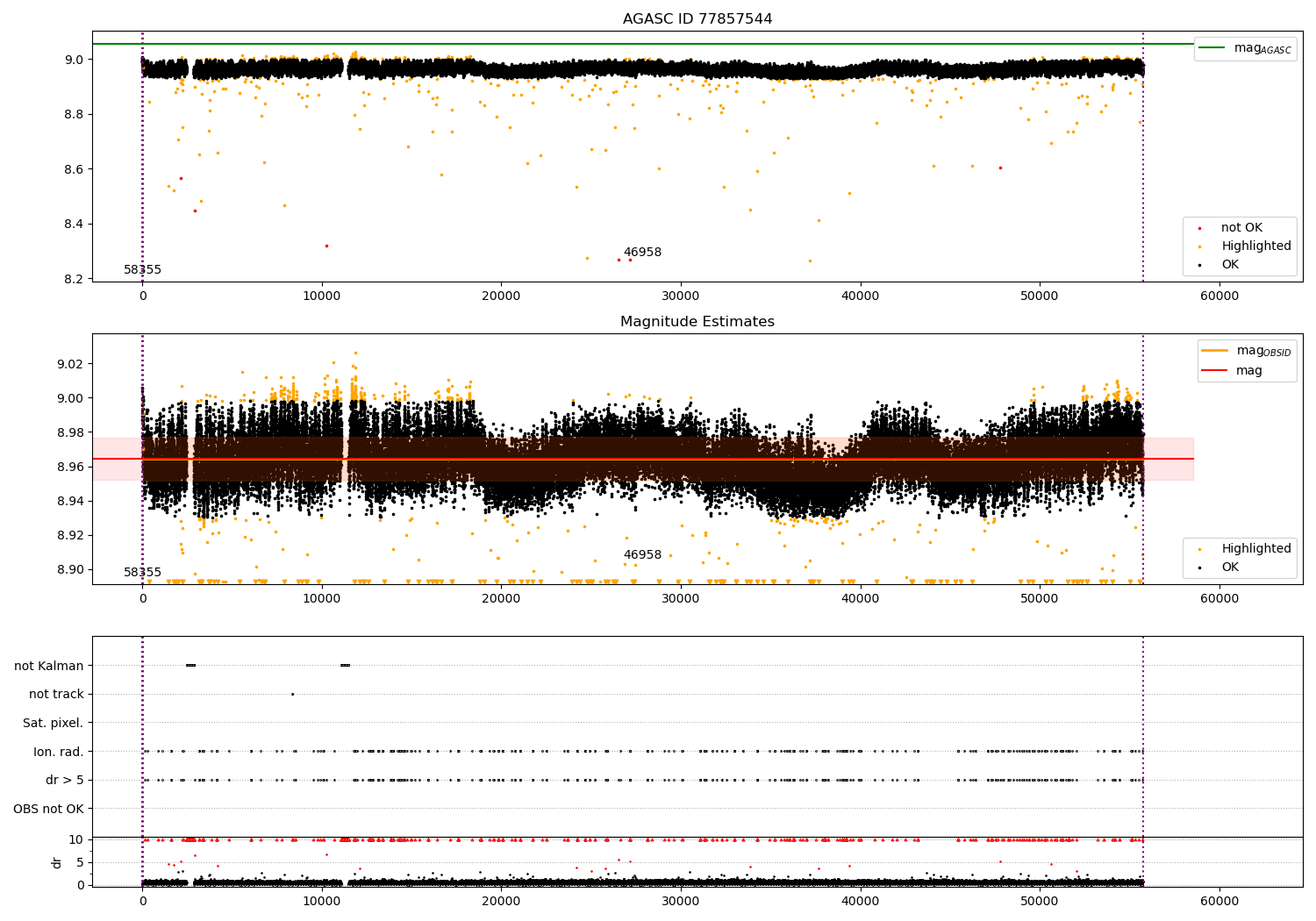The height and width of the screenshot is (921, 1316).
Task: Click "OK" entry in the middle plot legend
Action: tap(1230, 568)
